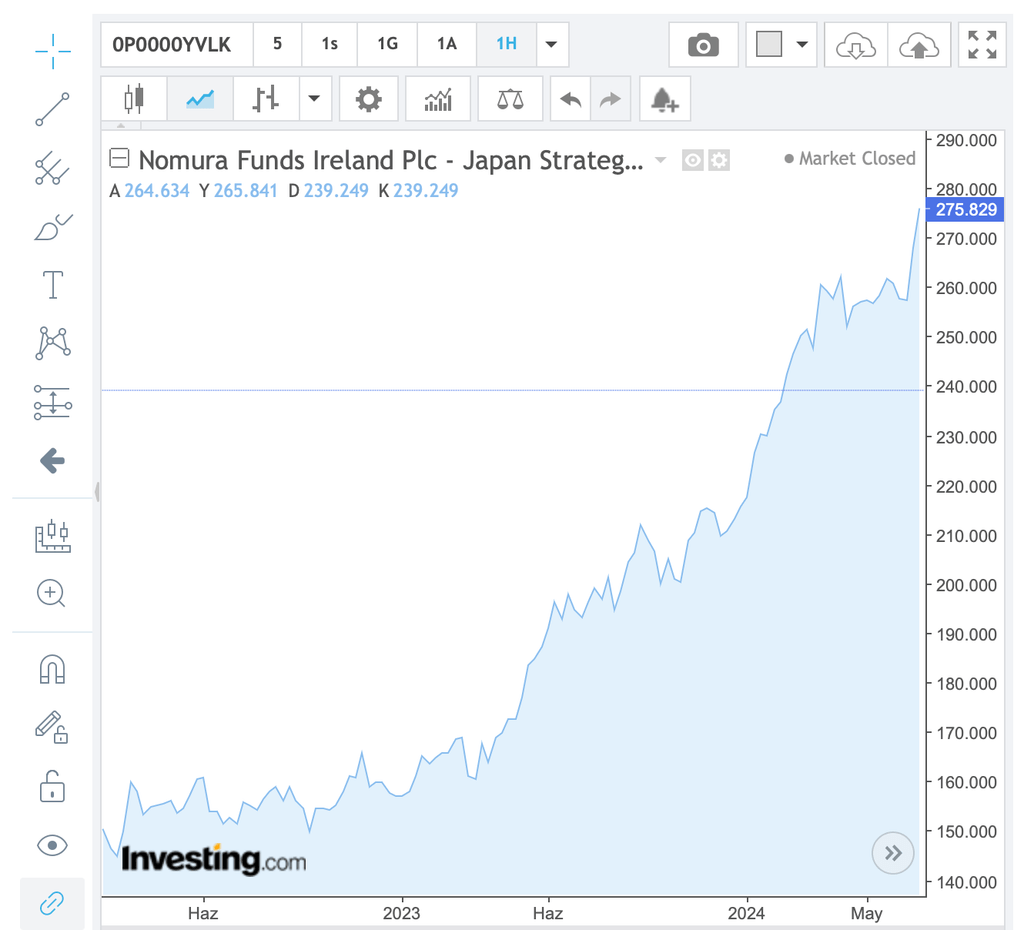
Task: Open the indicators icon on toolbar
Action: coord(438,98)
